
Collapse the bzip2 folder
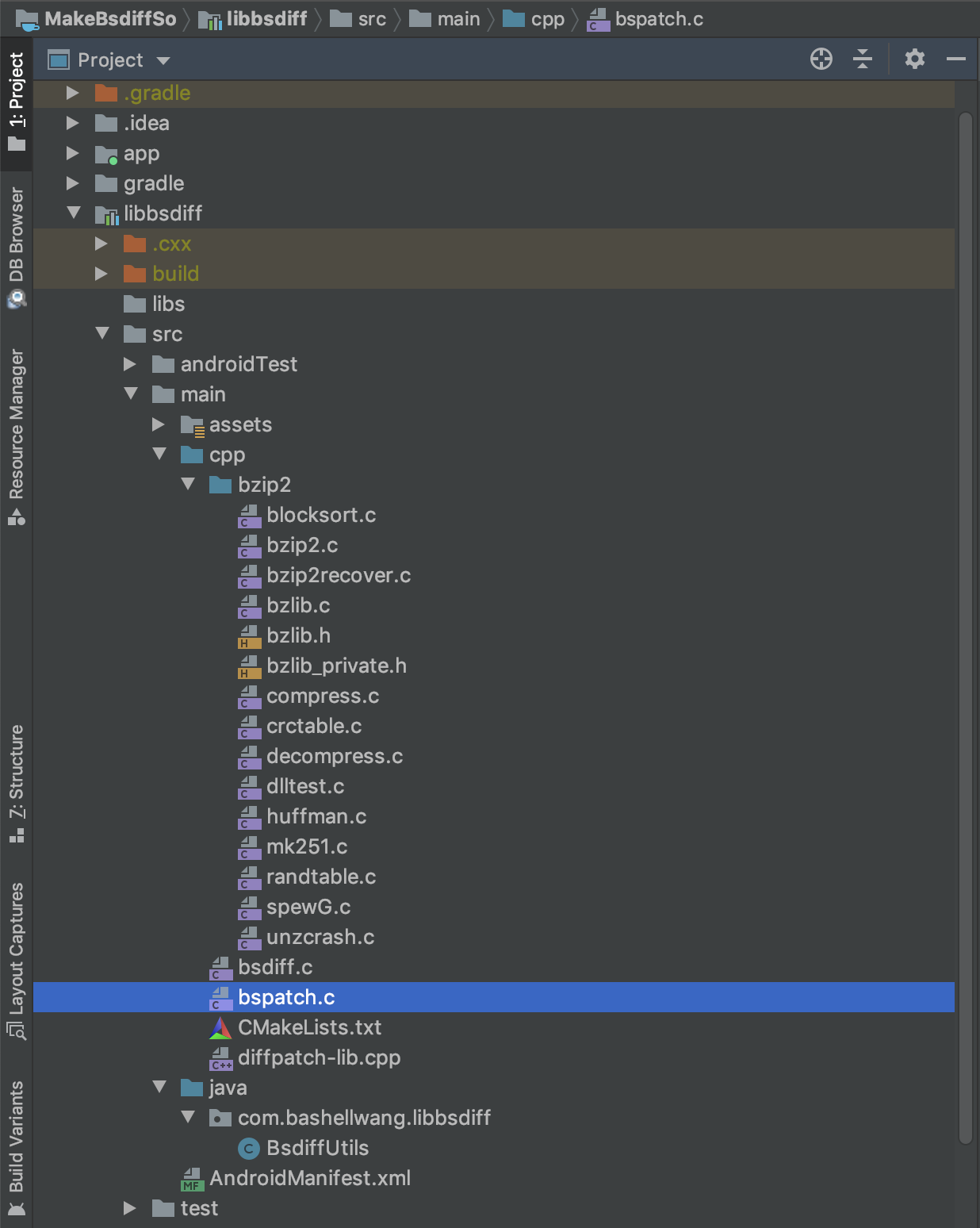pos(188,484)
